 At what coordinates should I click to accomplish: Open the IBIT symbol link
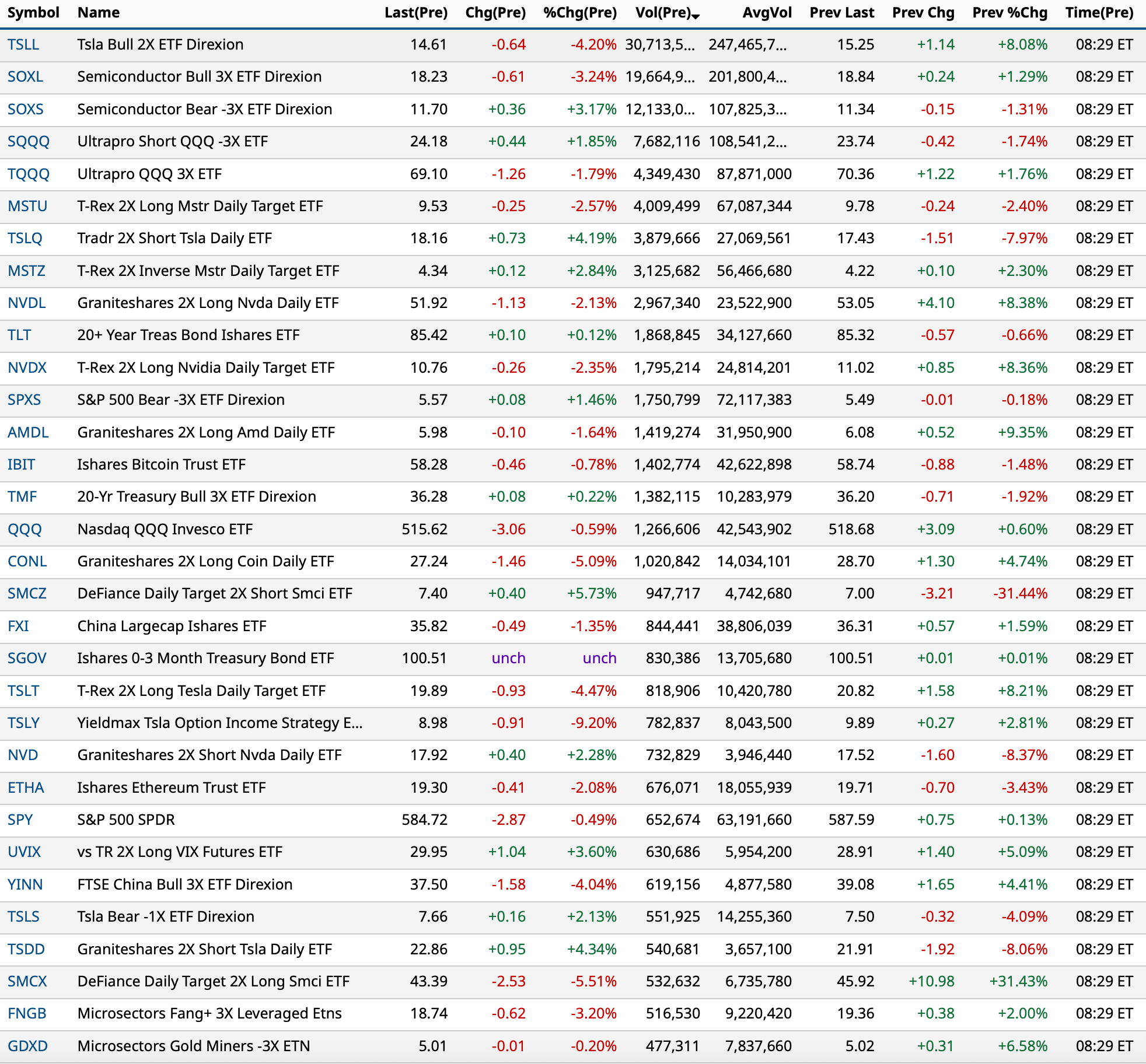tap(21, 465)
